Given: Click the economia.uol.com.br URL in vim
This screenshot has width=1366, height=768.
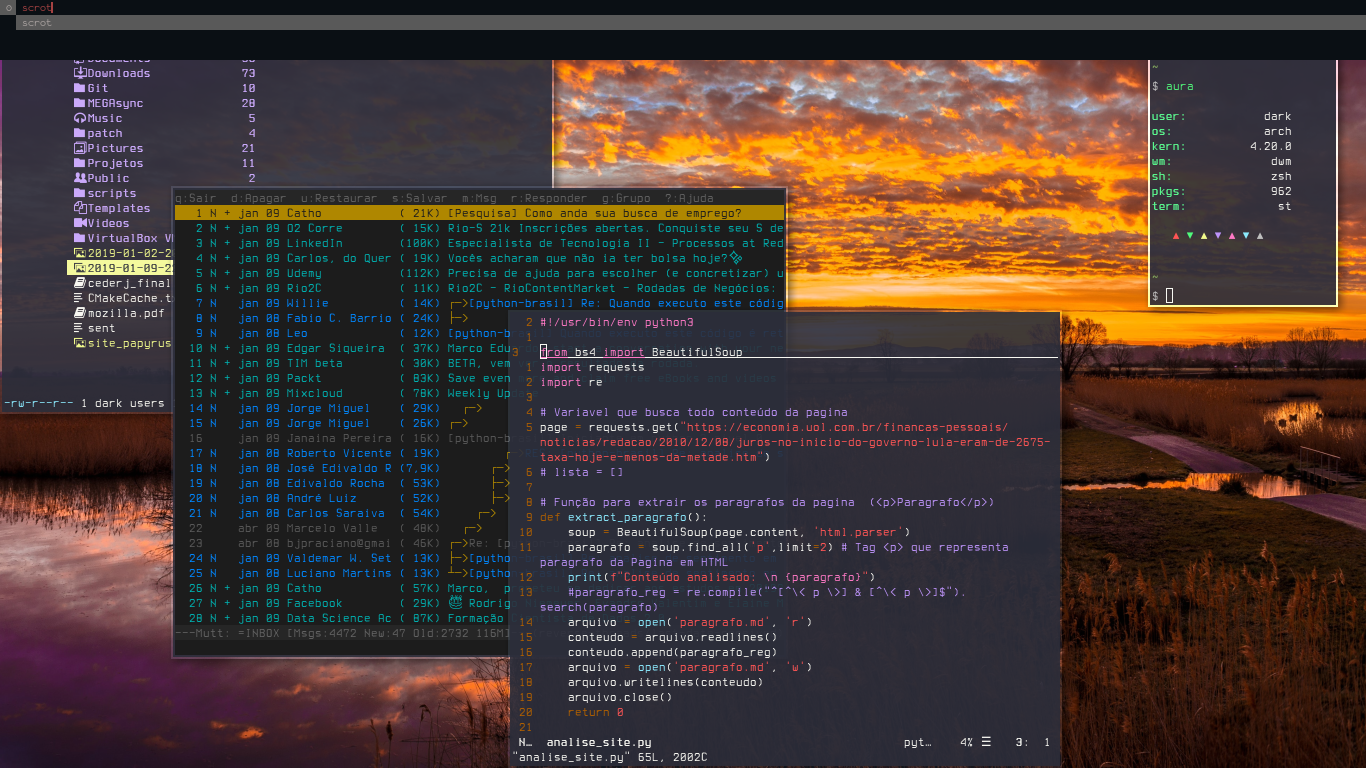Looking at the screenshot, I should (794, 442).
